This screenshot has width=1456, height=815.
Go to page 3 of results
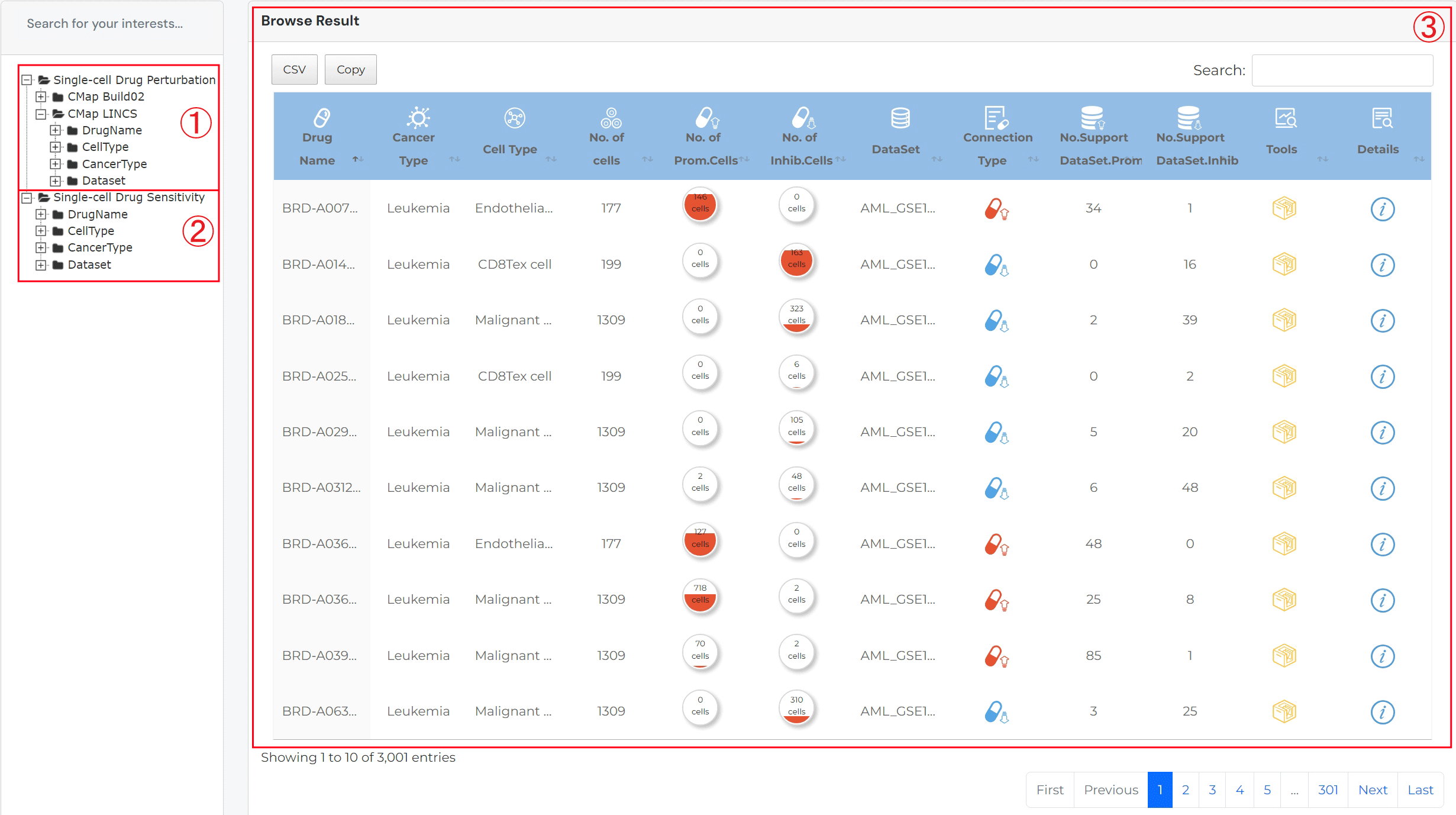(1212, 790)
